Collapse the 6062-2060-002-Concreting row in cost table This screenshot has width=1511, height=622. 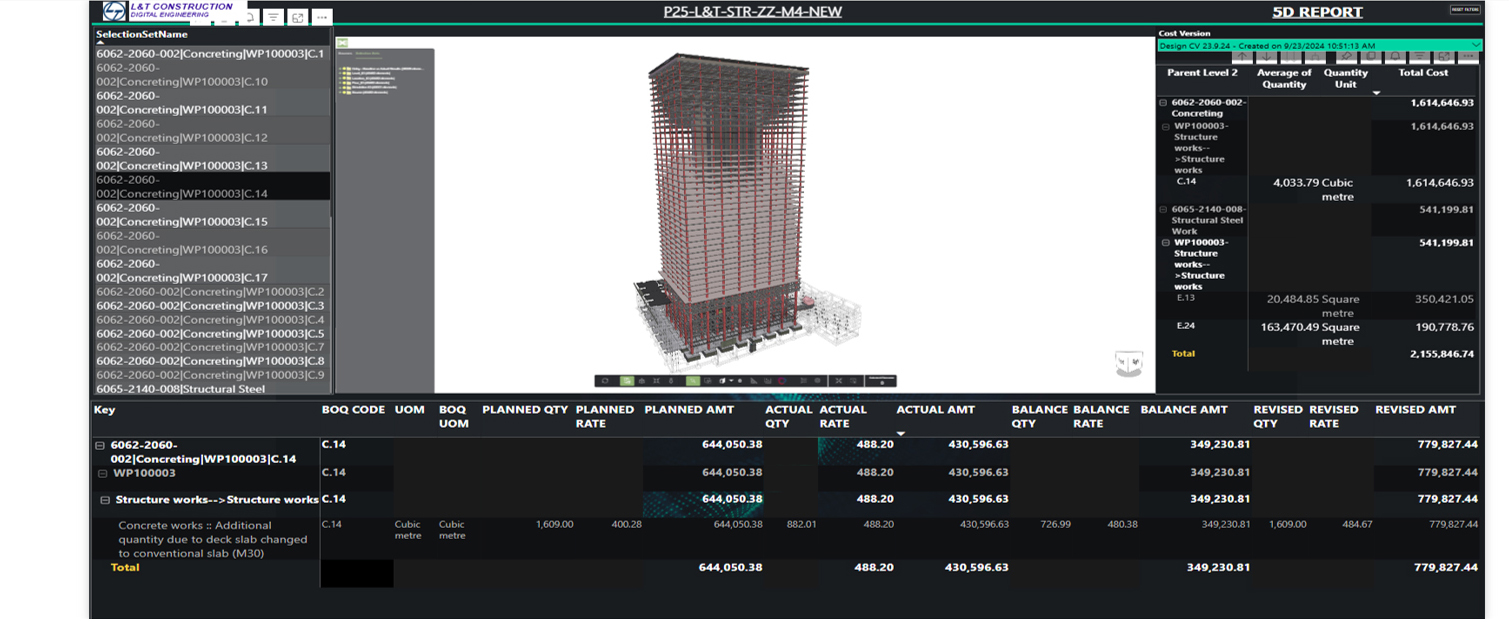pyautogui.click(x=1163, y=103)
